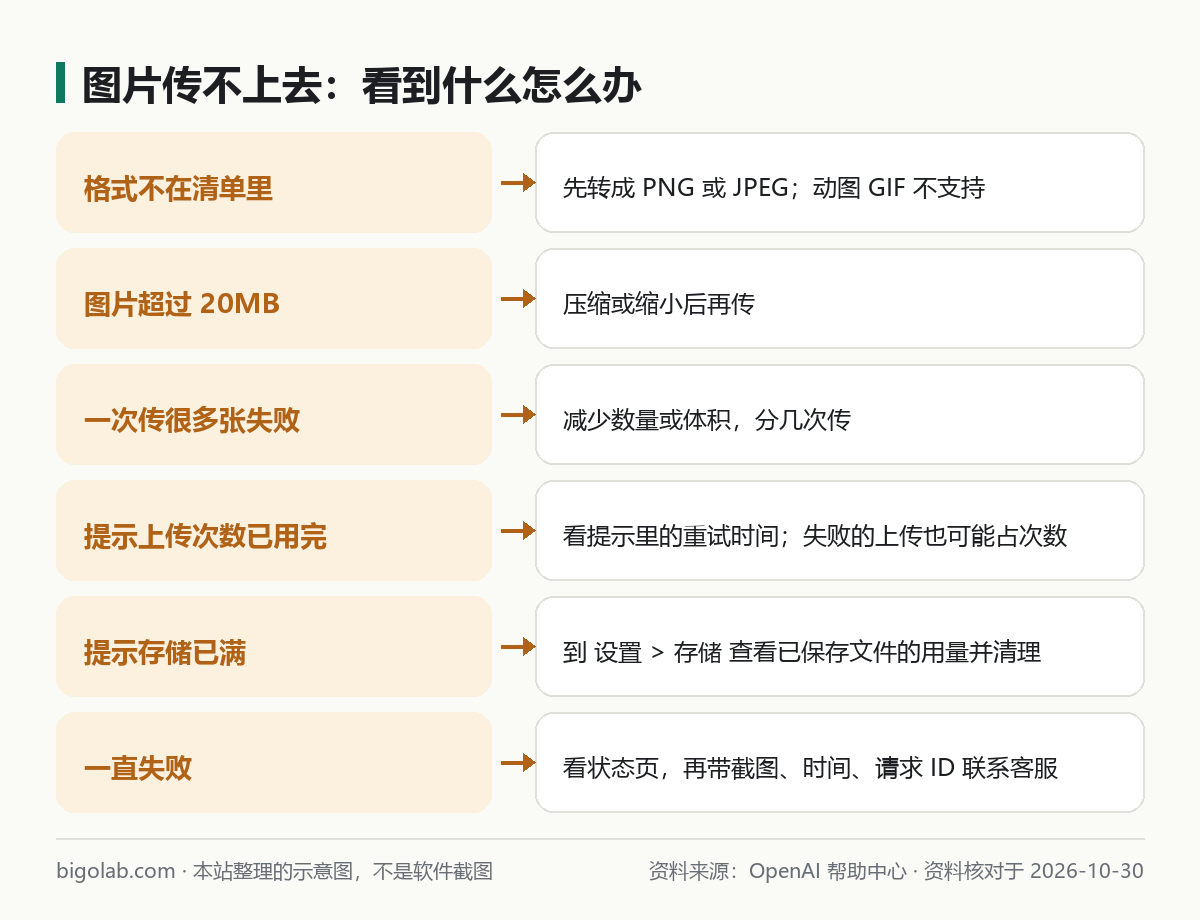Click '先转成 PNG 或 JPEG;动图 GIF 不支持' solution
The image size is (1200, 920).
[x=840, y=183]
